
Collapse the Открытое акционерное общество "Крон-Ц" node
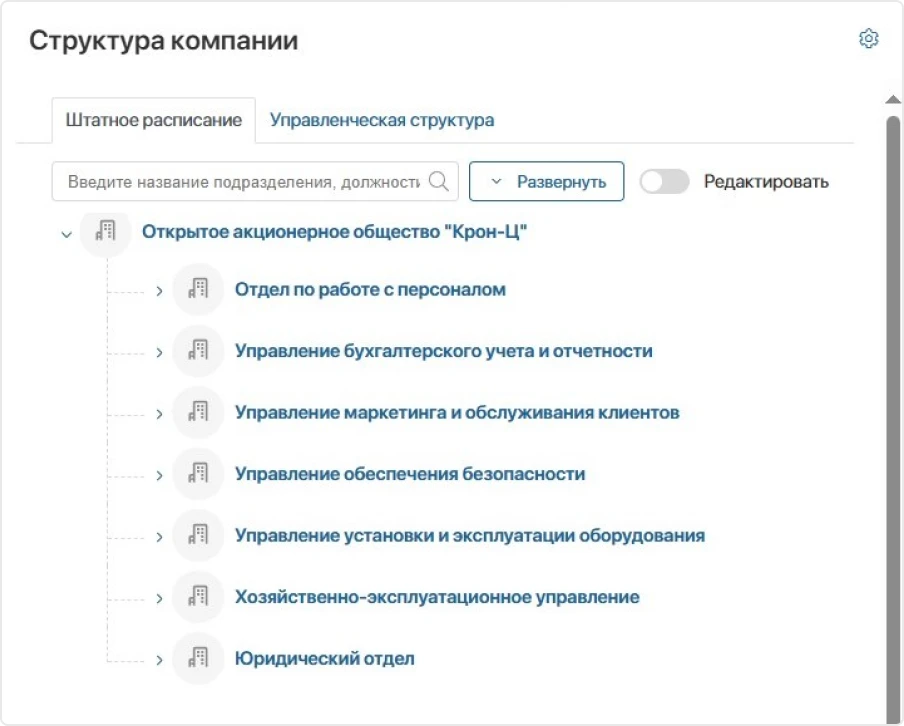(x=67, y=234)
